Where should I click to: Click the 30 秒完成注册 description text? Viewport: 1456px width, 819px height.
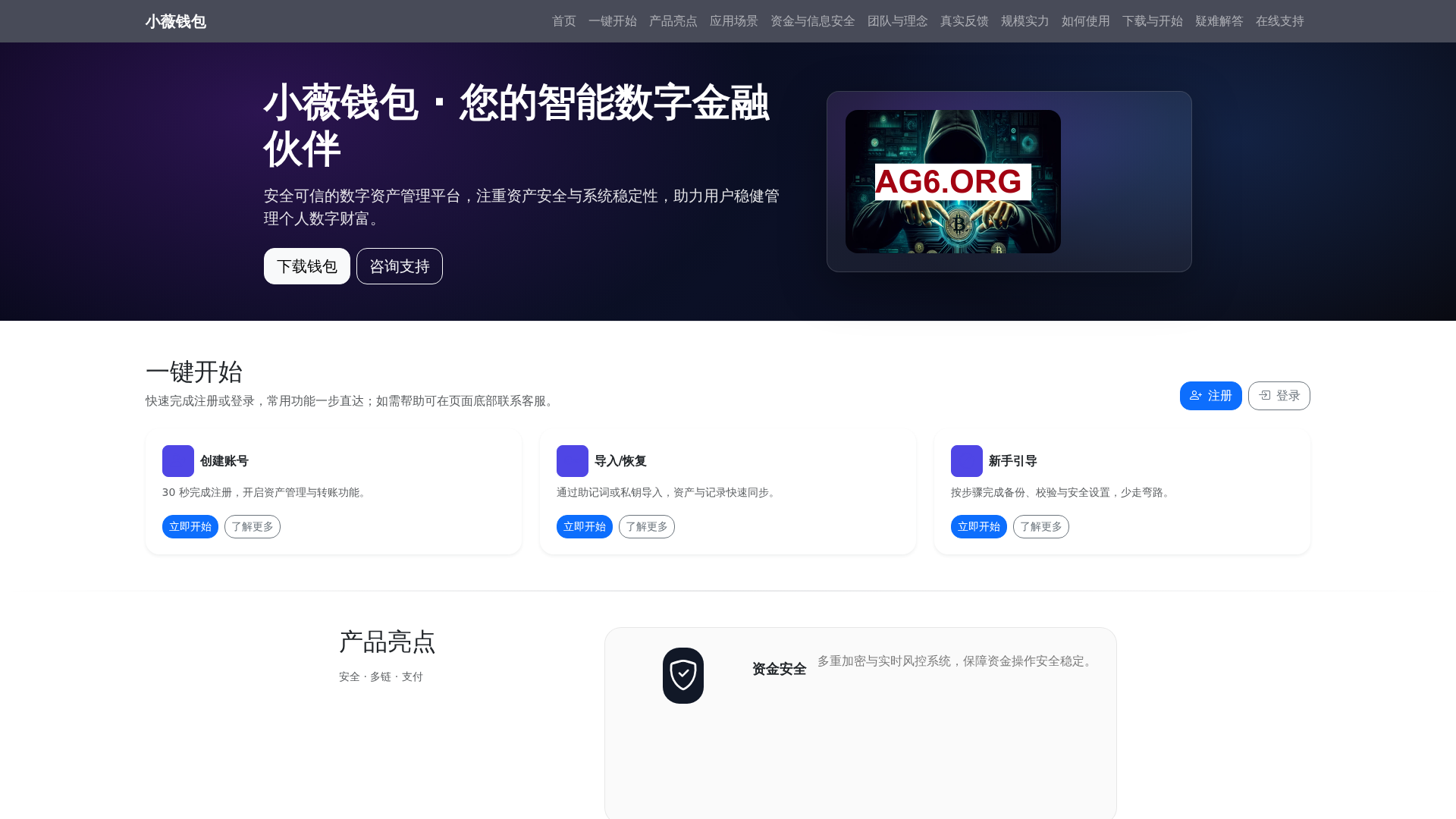pyautogui.click(x=265, y=493)
